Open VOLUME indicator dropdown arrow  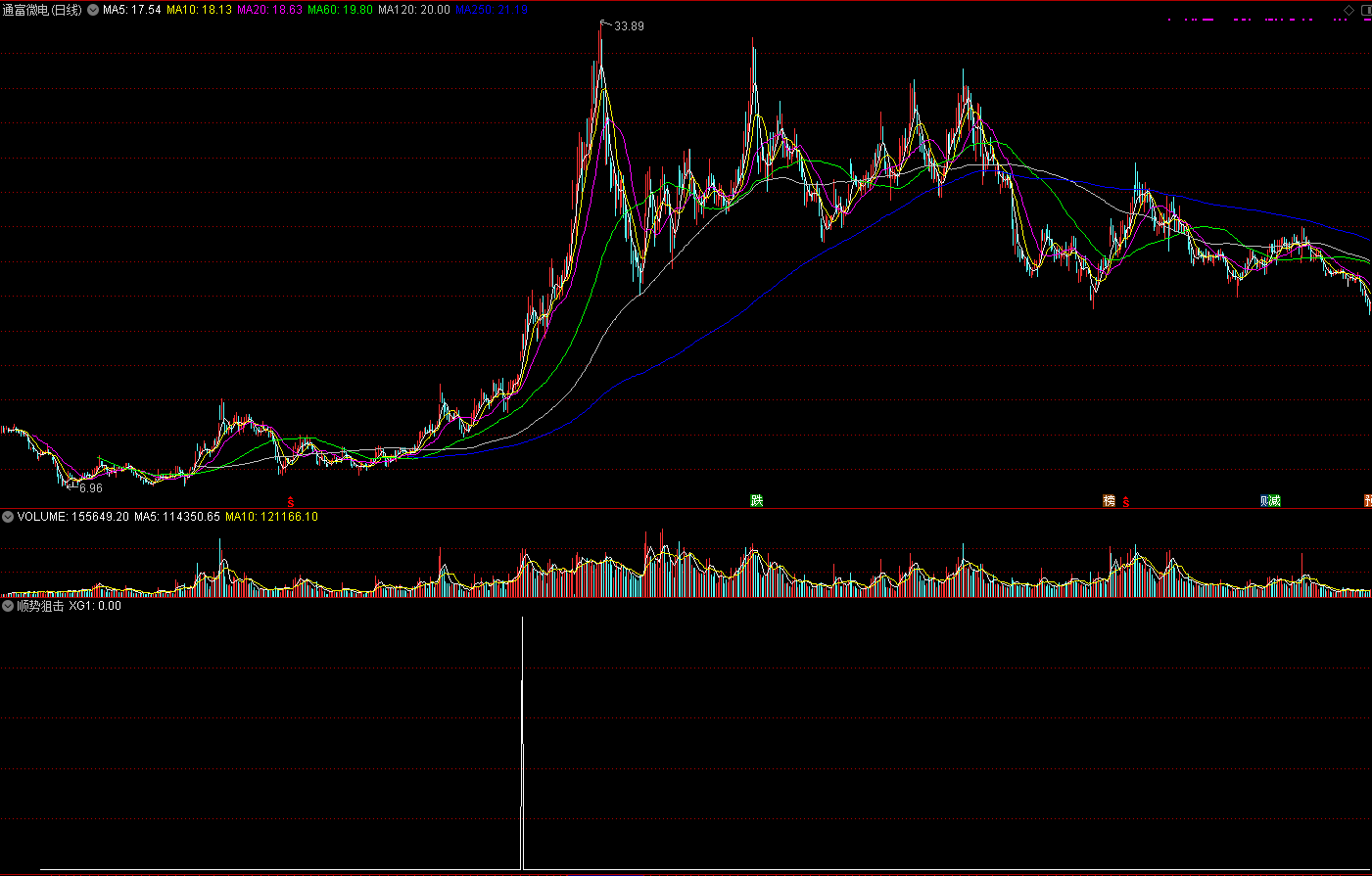[8, 517]
